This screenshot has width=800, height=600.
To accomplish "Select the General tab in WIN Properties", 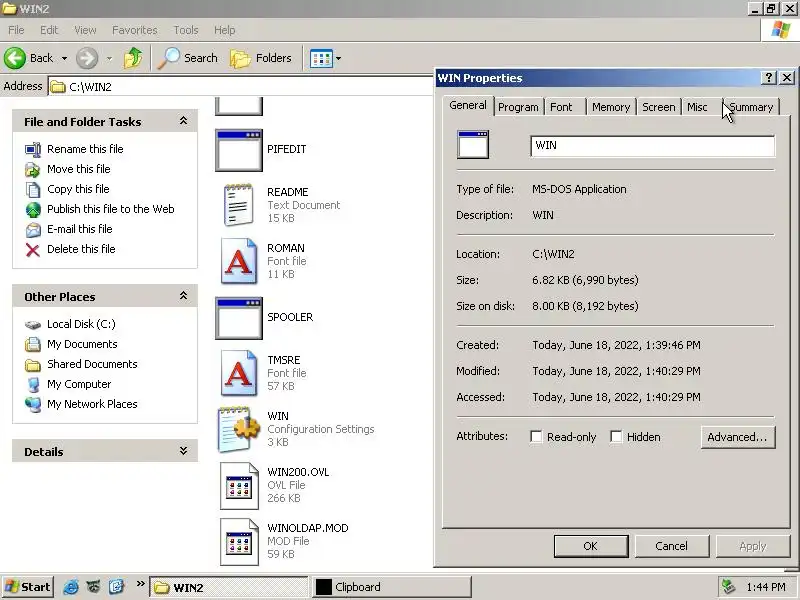I will tap(468, 105).
